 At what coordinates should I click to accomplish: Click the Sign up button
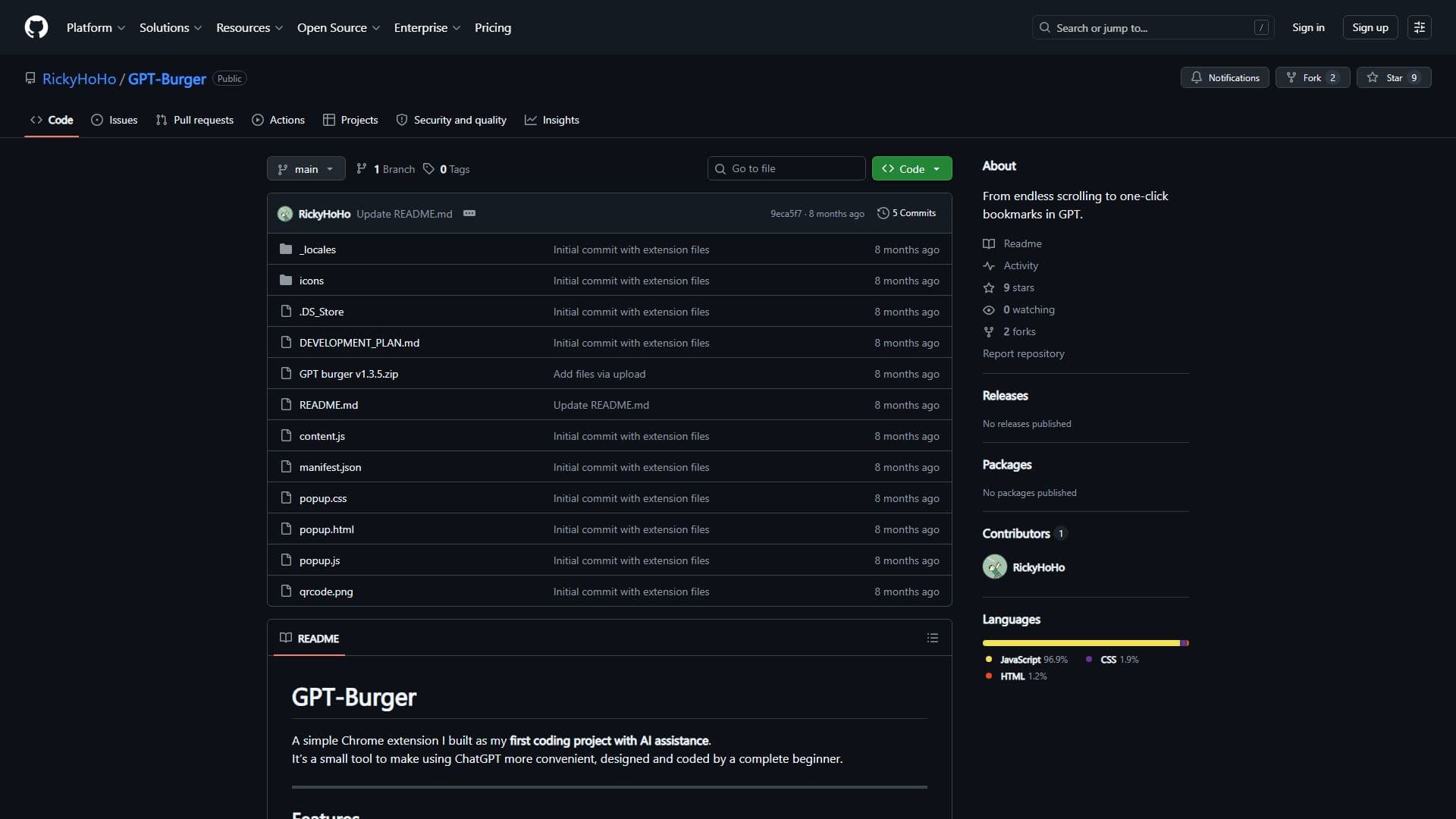pos(1370,27)
